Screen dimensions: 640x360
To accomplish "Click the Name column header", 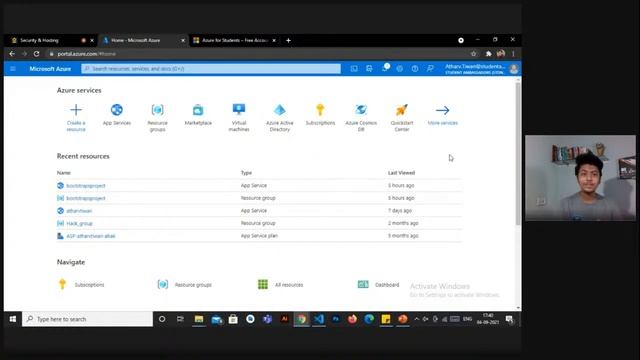I will tap(64, 173).
